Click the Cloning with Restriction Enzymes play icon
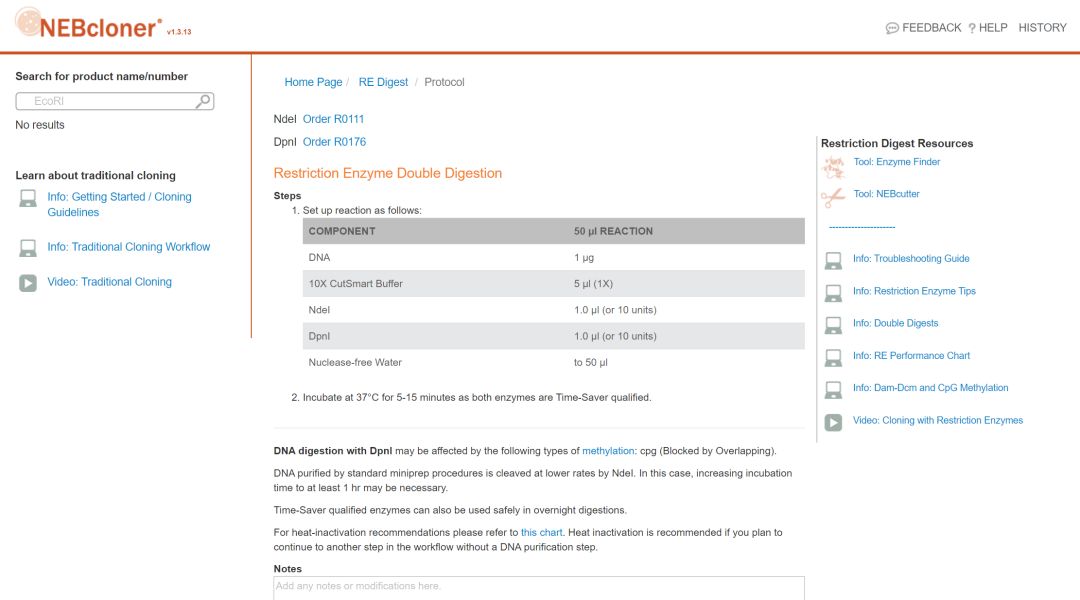This screenshot has width=1080, height=600. [833, 422]
